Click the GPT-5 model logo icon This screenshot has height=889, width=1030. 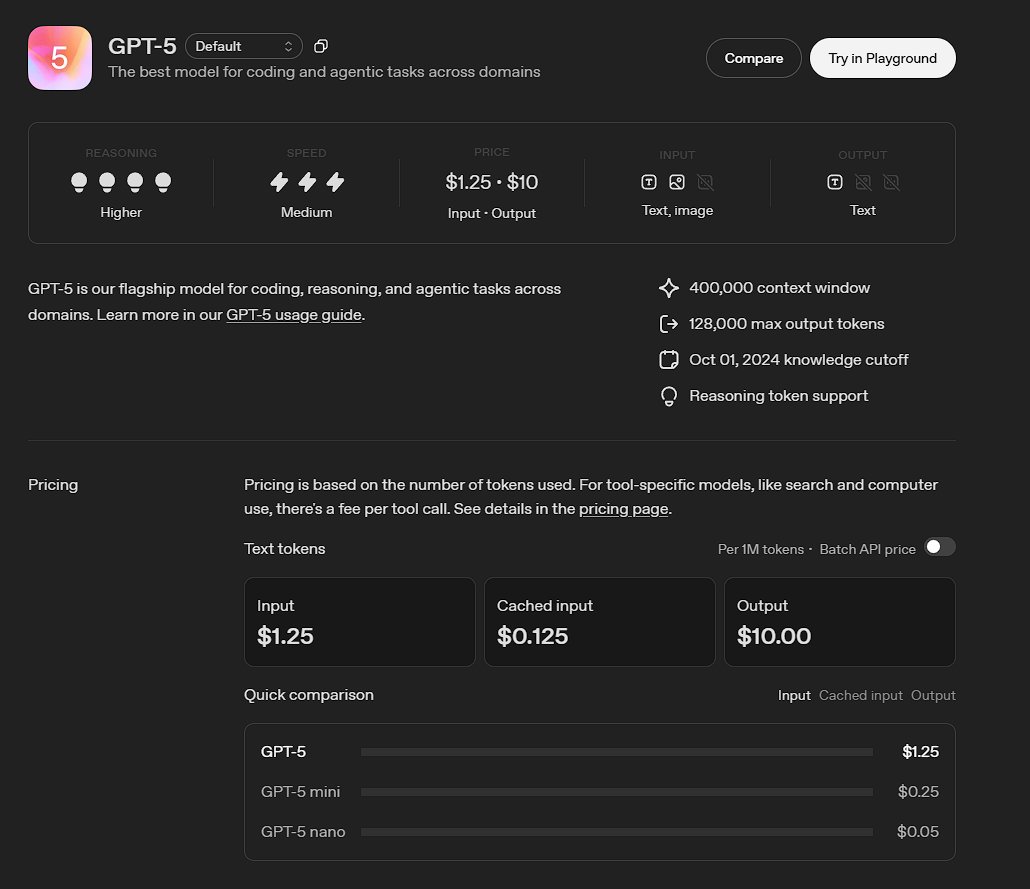pos(60,58)
